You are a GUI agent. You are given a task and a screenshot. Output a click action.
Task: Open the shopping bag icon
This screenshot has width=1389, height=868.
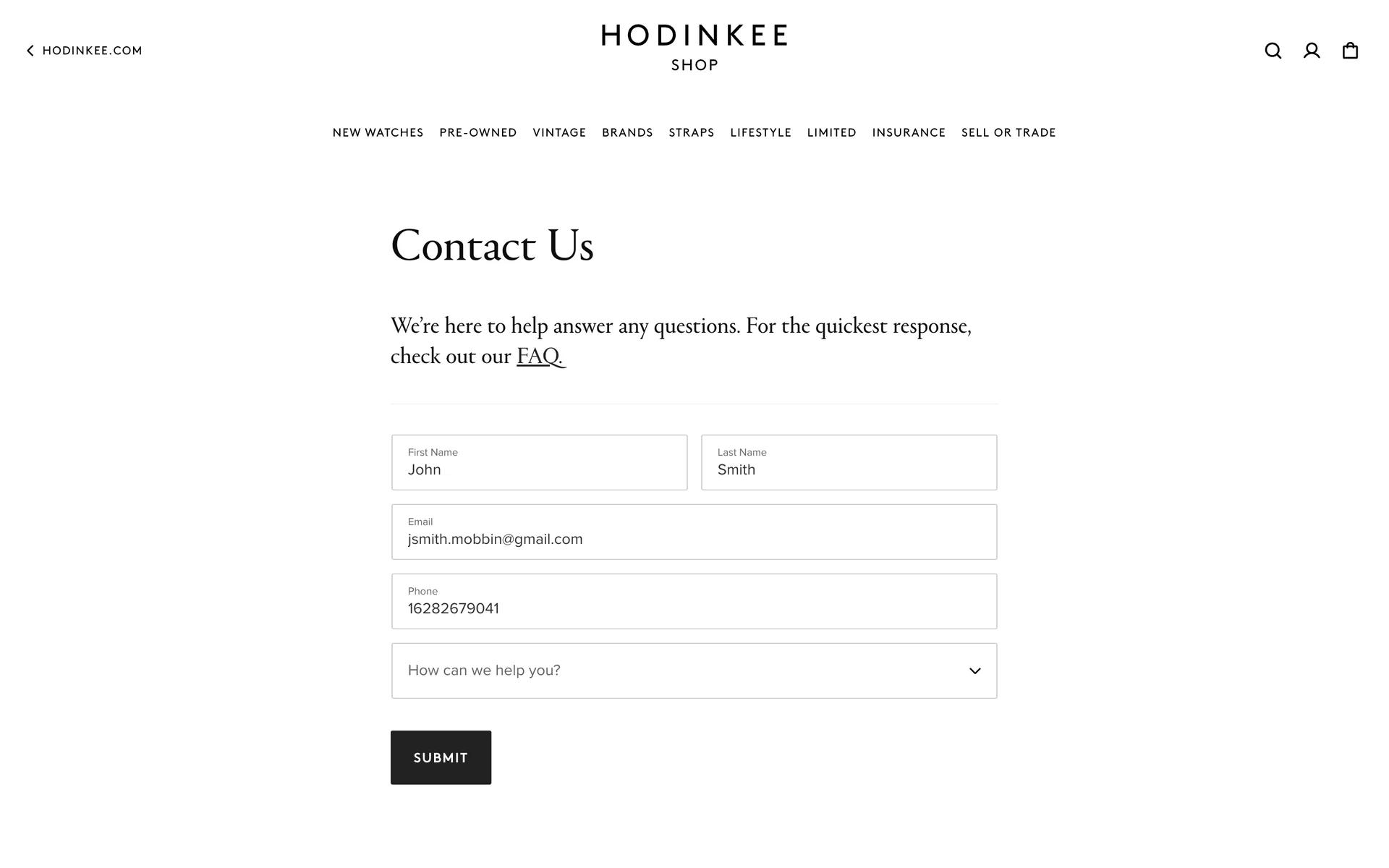(x=1350, y=51)
